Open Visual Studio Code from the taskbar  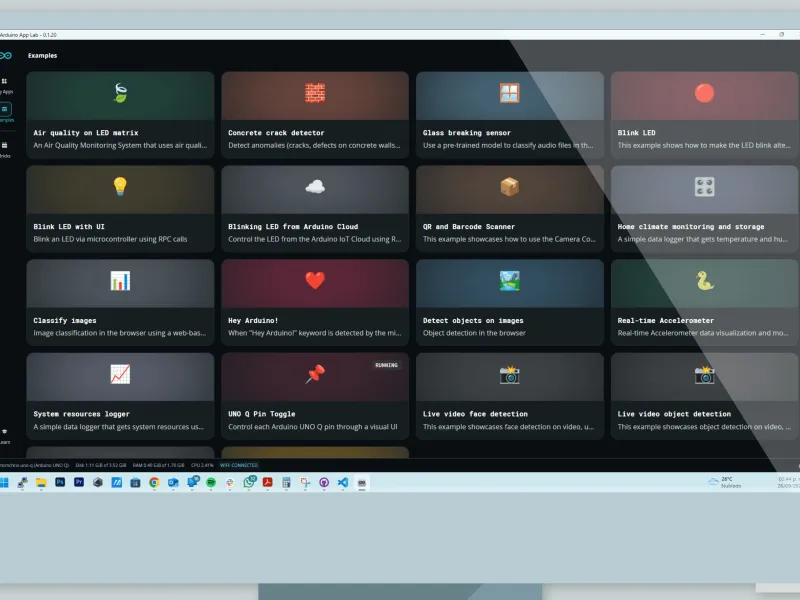[x=343, y=483]
